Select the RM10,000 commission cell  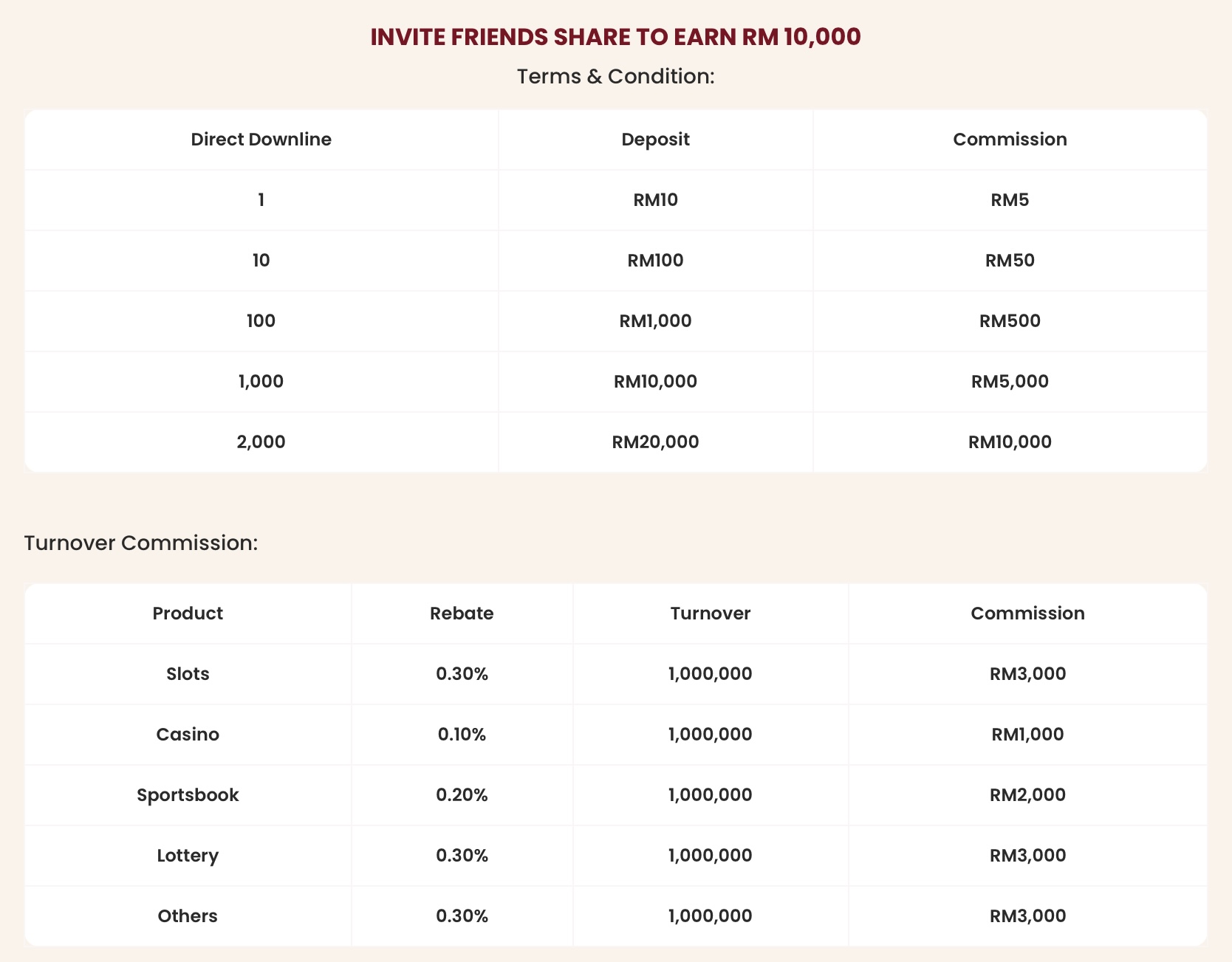pos(1010,442)
